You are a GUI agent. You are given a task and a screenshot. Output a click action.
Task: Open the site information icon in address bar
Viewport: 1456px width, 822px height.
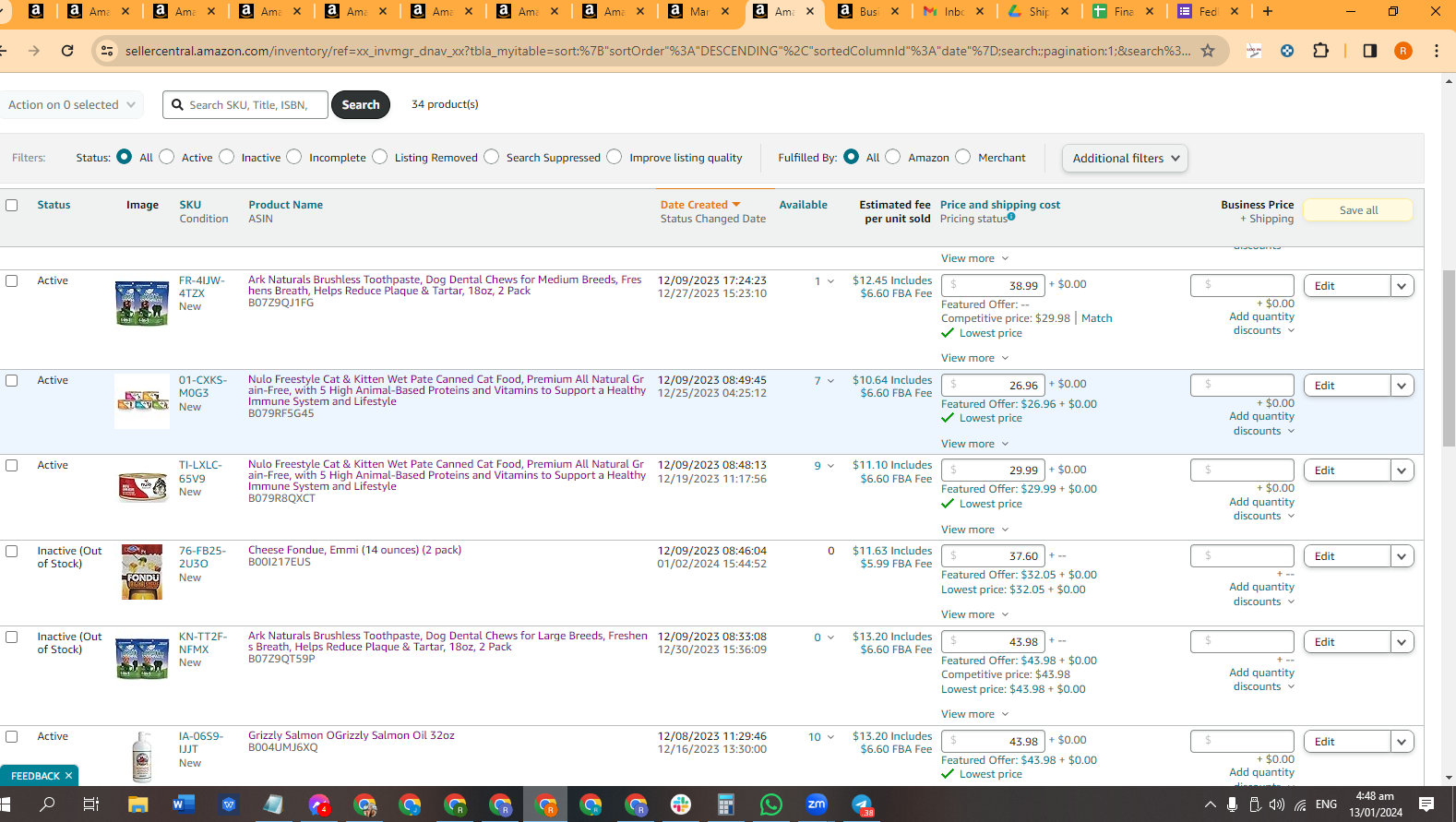(107, 51)
